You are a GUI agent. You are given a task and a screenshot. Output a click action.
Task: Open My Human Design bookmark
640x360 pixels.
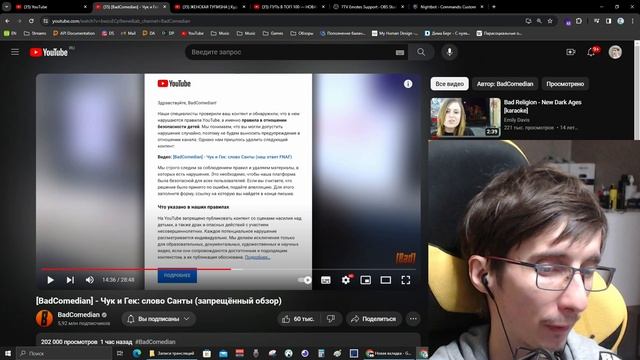click(395, 33)
